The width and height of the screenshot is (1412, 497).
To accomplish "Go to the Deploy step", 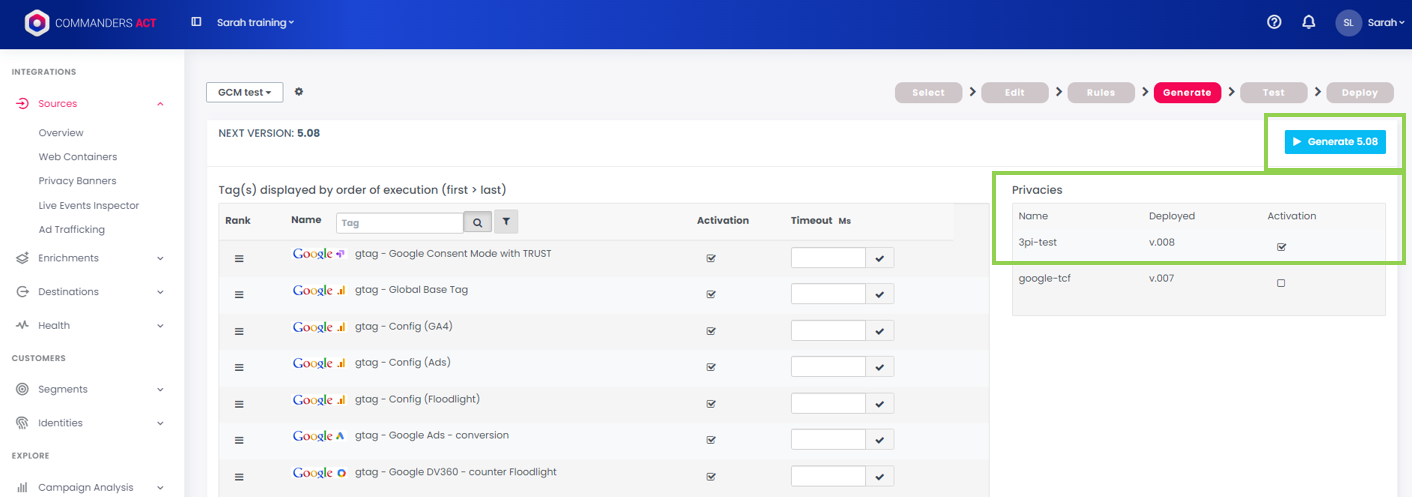I will pos(1359,92).
